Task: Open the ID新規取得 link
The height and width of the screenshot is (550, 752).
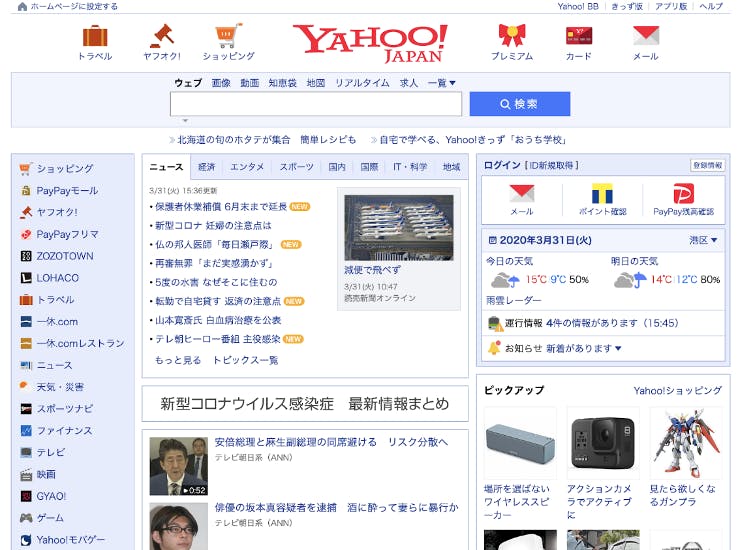Action: pos(552,165)
